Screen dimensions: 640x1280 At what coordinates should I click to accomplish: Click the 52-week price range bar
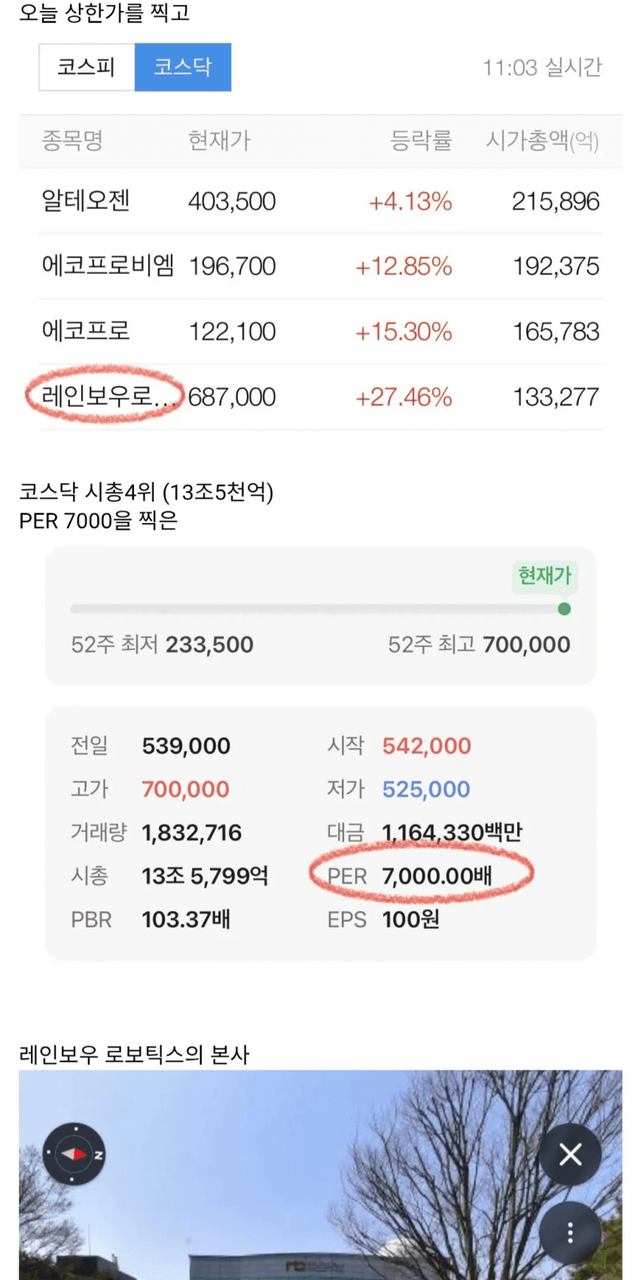(x=316, y=608)
